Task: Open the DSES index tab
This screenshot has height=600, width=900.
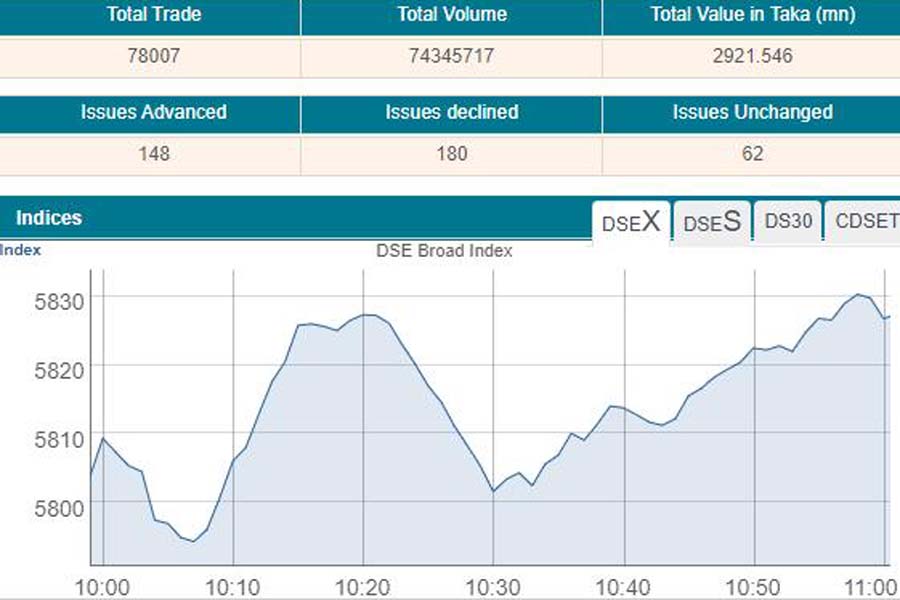Action: click(712, 222)
